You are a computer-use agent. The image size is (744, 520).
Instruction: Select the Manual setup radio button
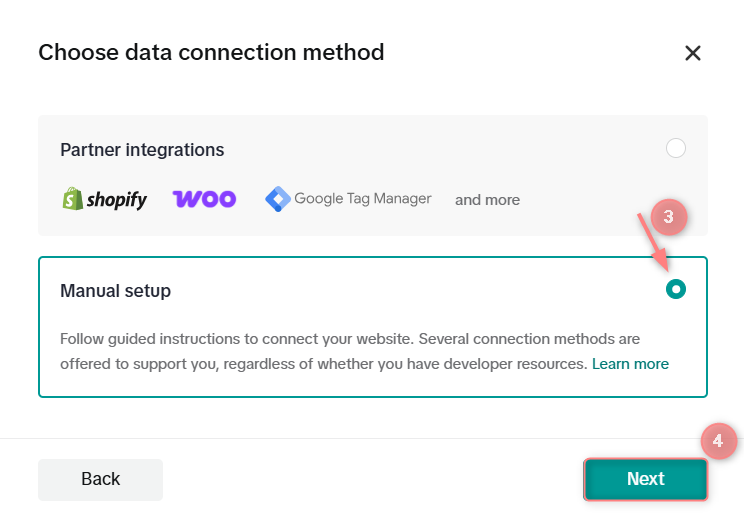coord(676,289)
